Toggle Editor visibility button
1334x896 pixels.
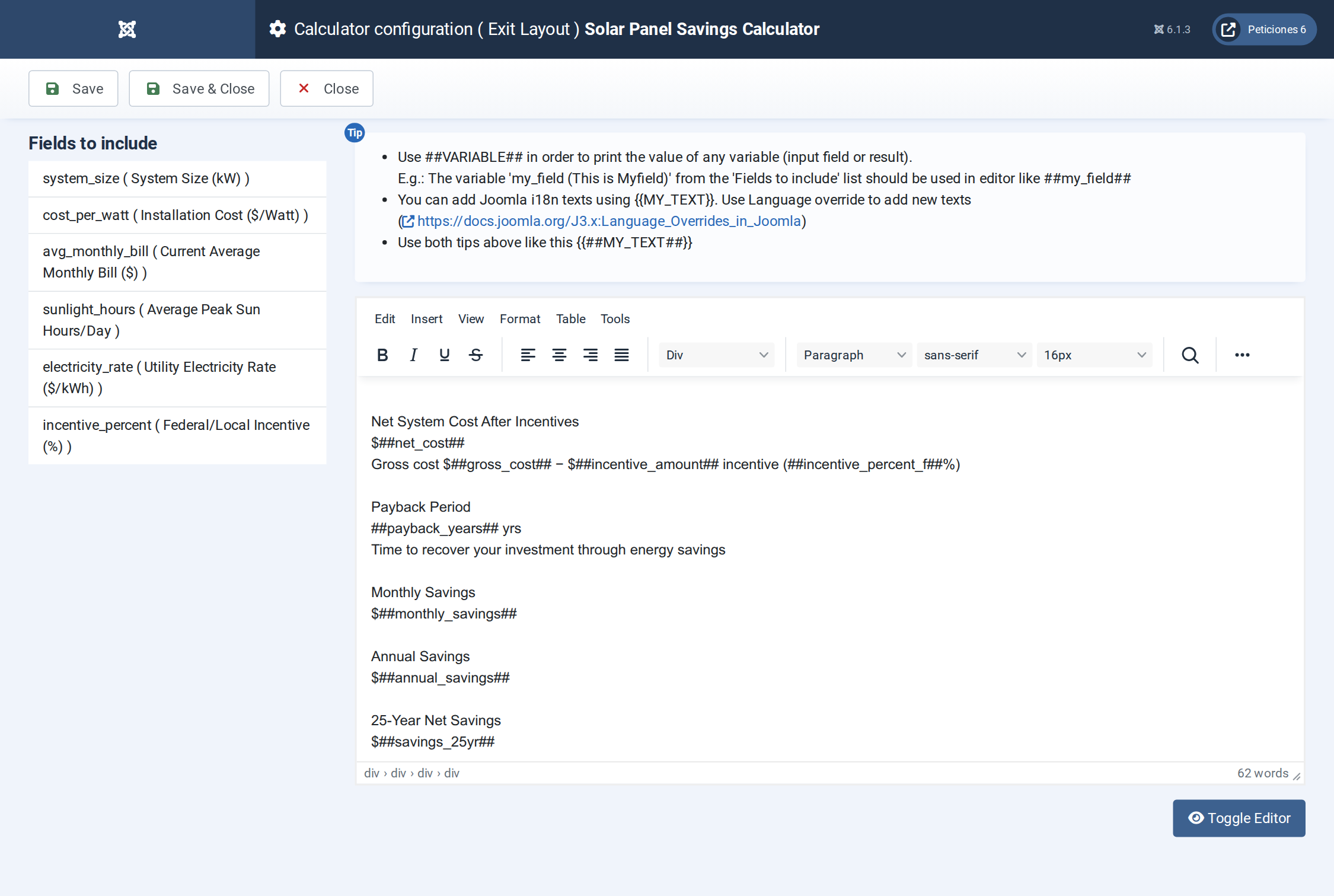1239,818
